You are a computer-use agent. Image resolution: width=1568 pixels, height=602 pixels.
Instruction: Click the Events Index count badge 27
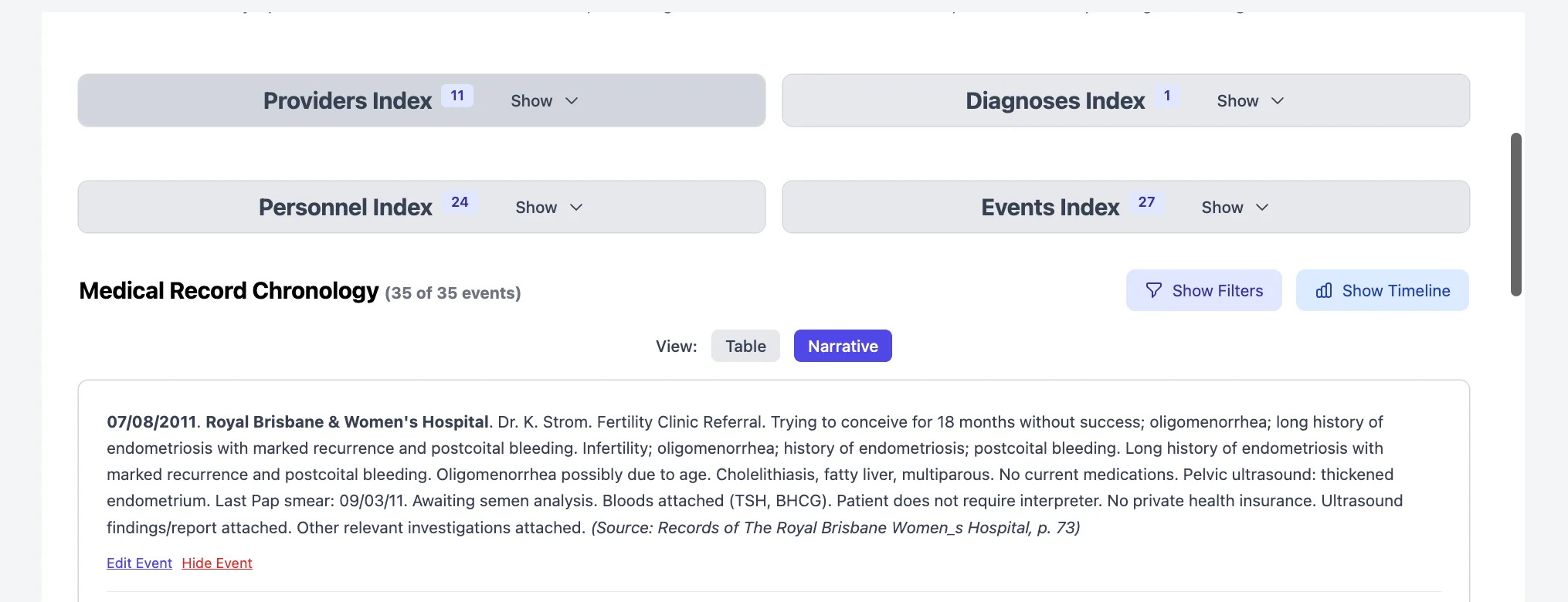click(x=1146, y=202)
